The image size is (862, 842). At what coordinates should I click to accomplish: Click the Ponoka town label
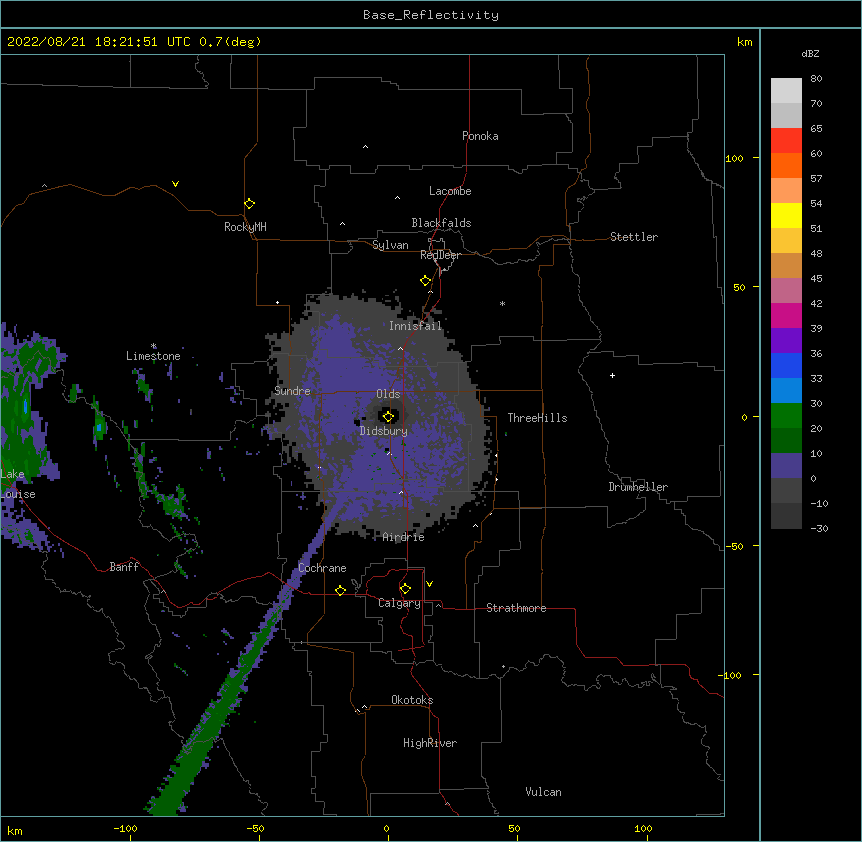pos(480,136)
